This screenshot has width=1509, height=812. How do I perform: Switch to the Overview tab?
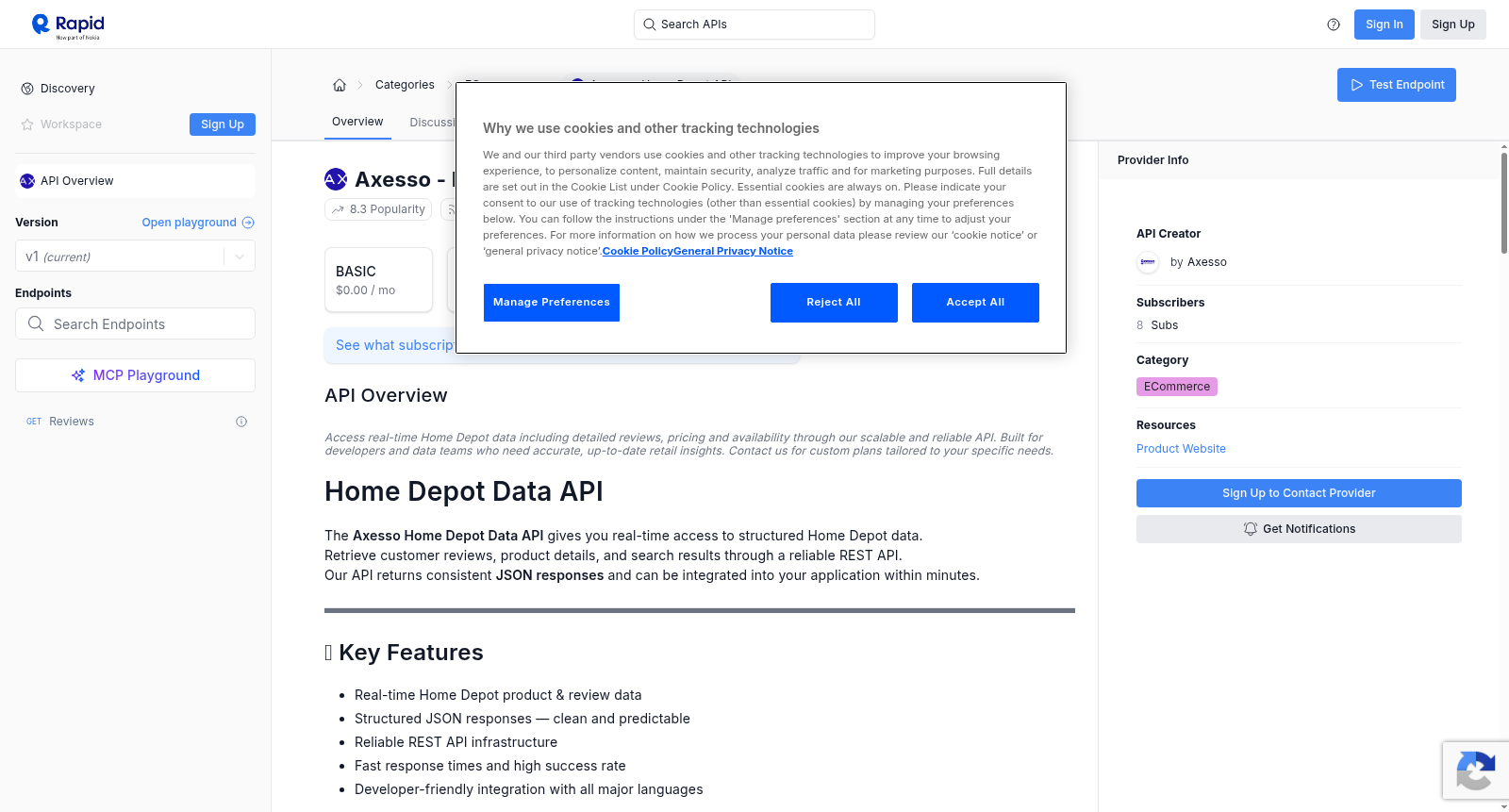point(357,122)
